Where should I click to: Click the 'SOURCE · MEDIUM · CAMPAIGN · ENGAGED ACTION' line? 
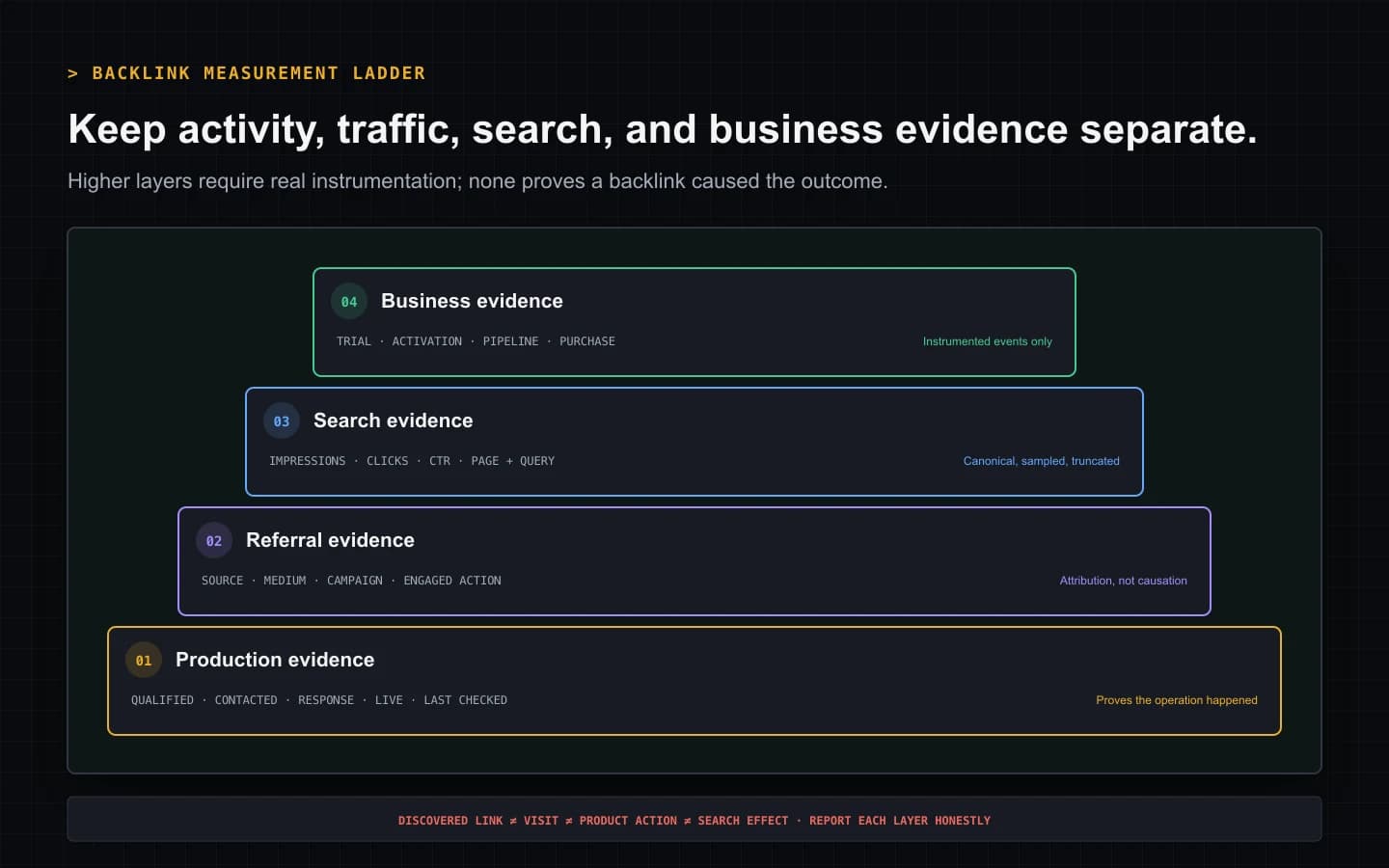point(351,581)
